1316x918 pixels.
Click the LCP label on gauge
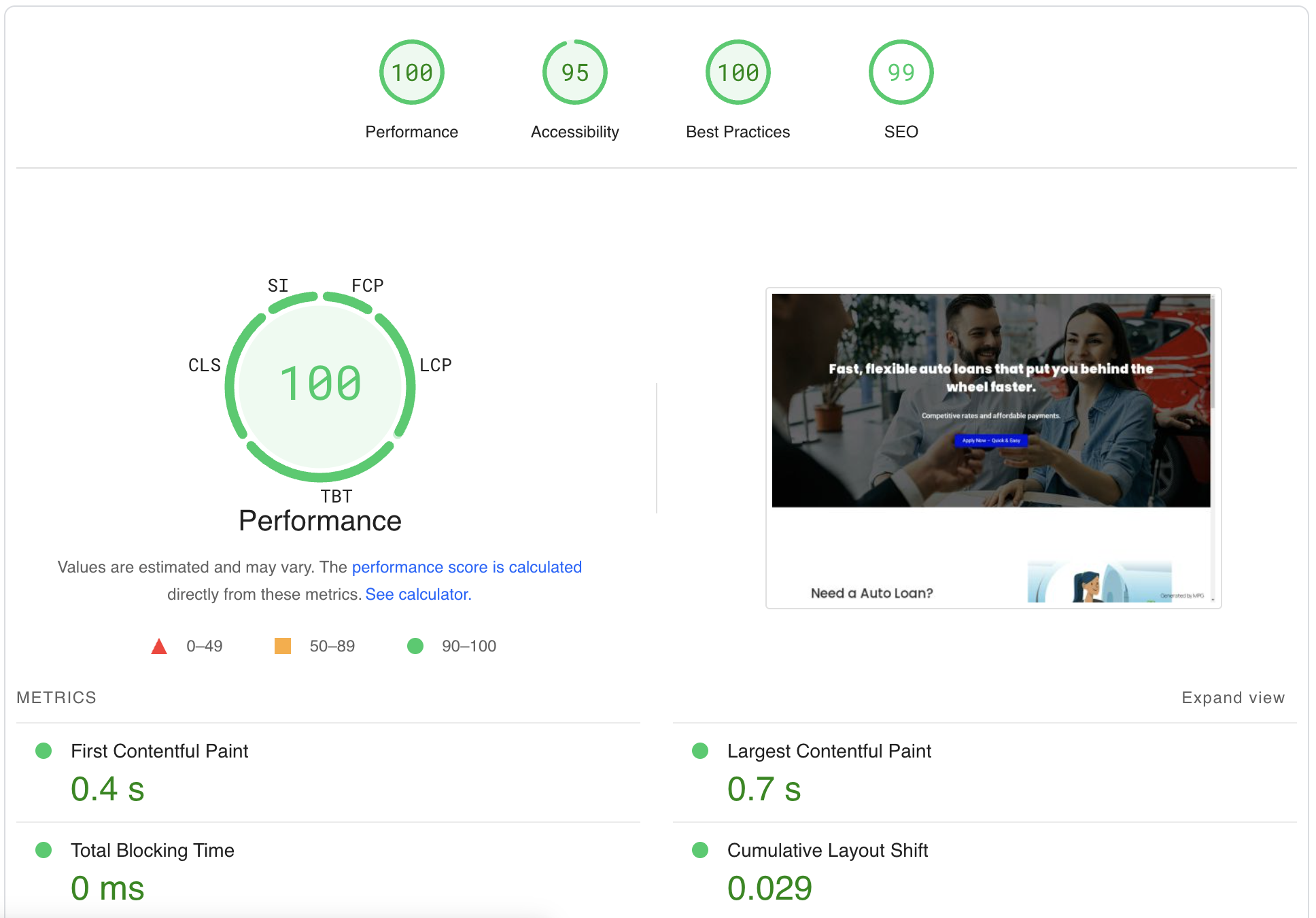436,365
